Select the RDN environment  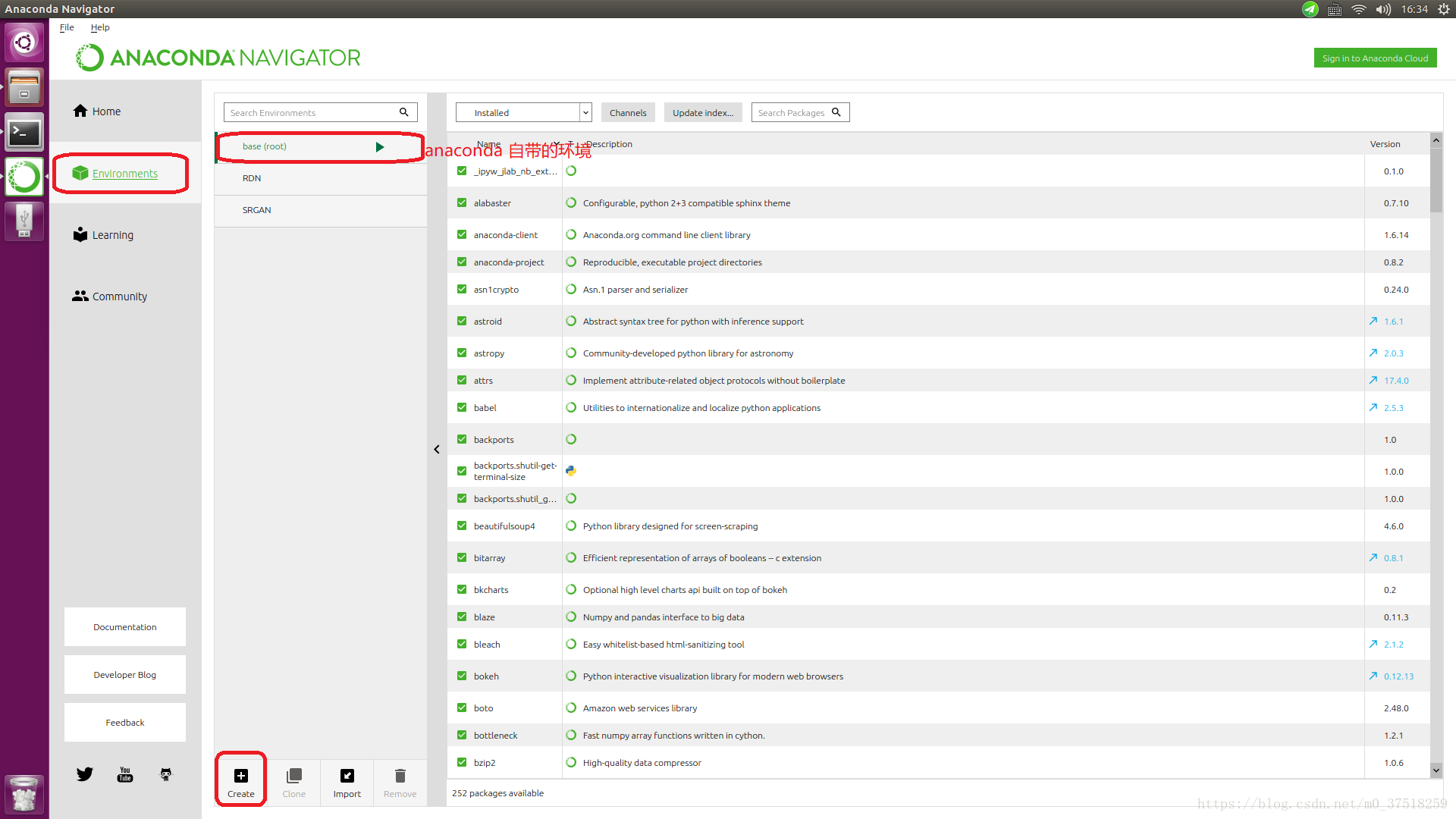[x=321, y=179]
